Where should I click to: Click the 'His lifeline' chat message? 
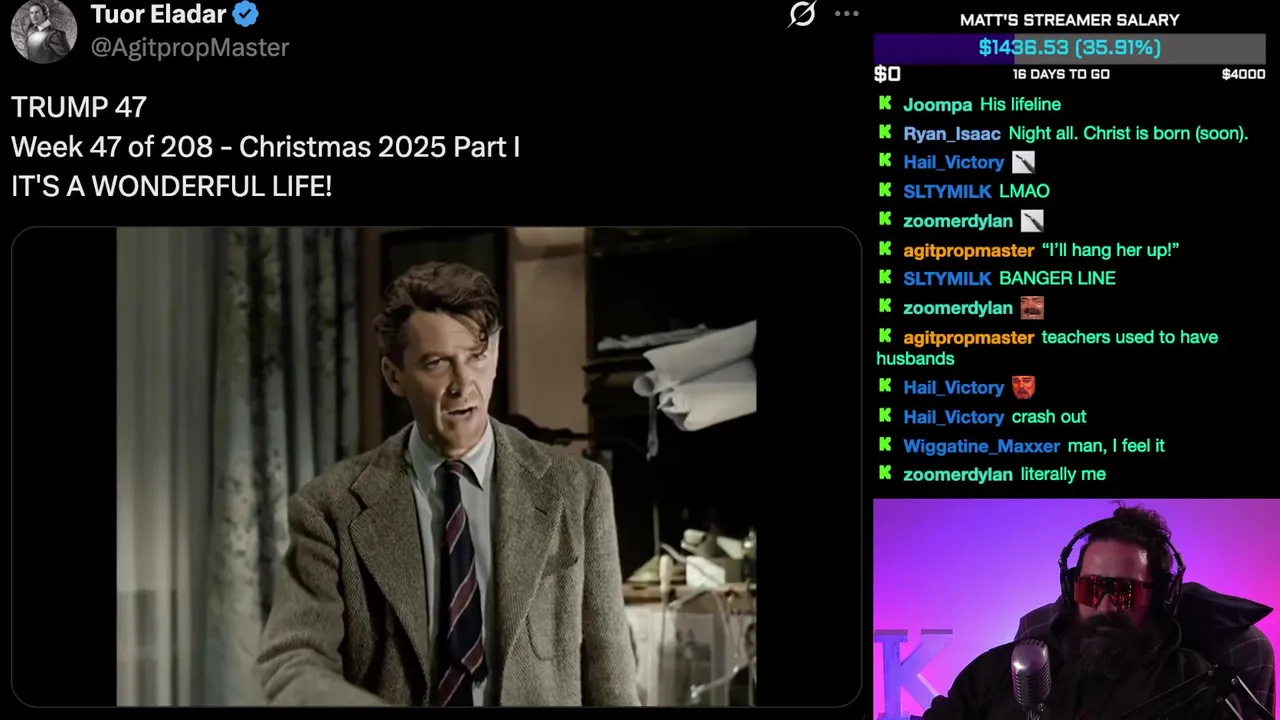pyautogui.click(x=1020, y=105)
